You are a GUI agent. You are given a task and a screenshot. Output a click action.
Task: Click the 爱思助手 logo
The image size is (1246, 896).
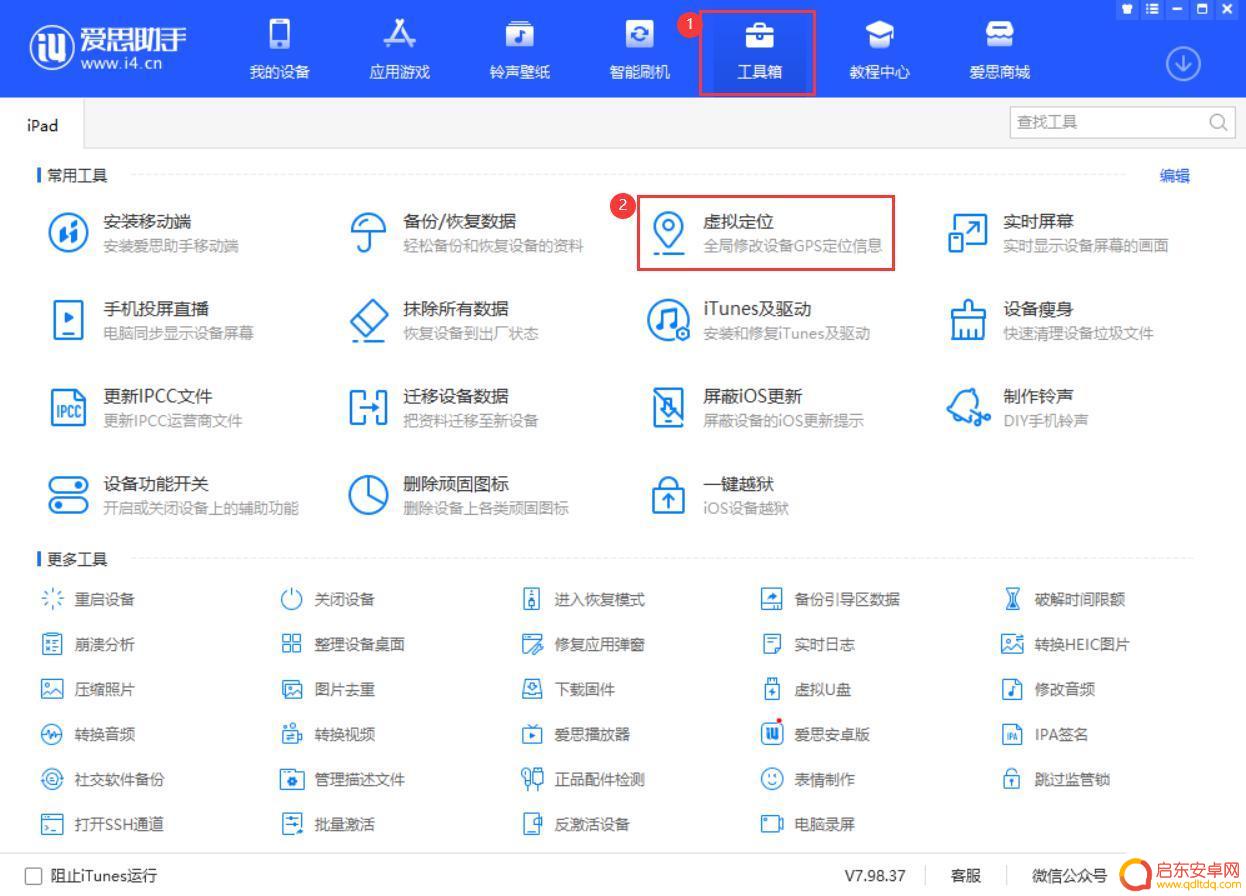pos(107,48)
